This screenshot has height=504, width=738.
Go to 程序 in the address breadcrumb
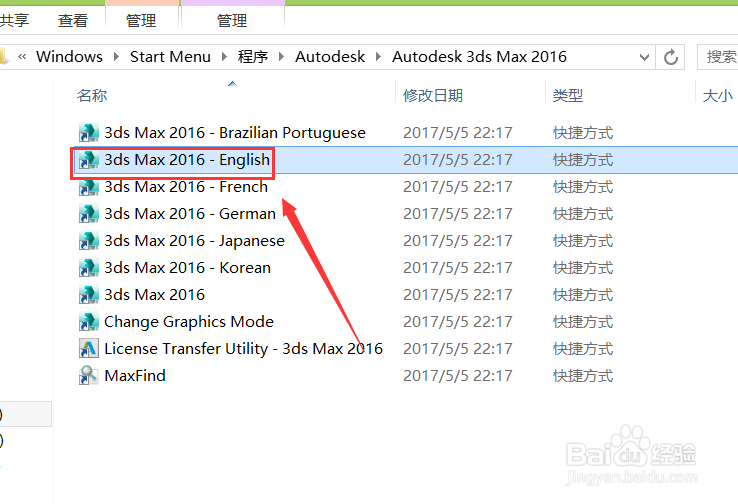coord(253,57)
